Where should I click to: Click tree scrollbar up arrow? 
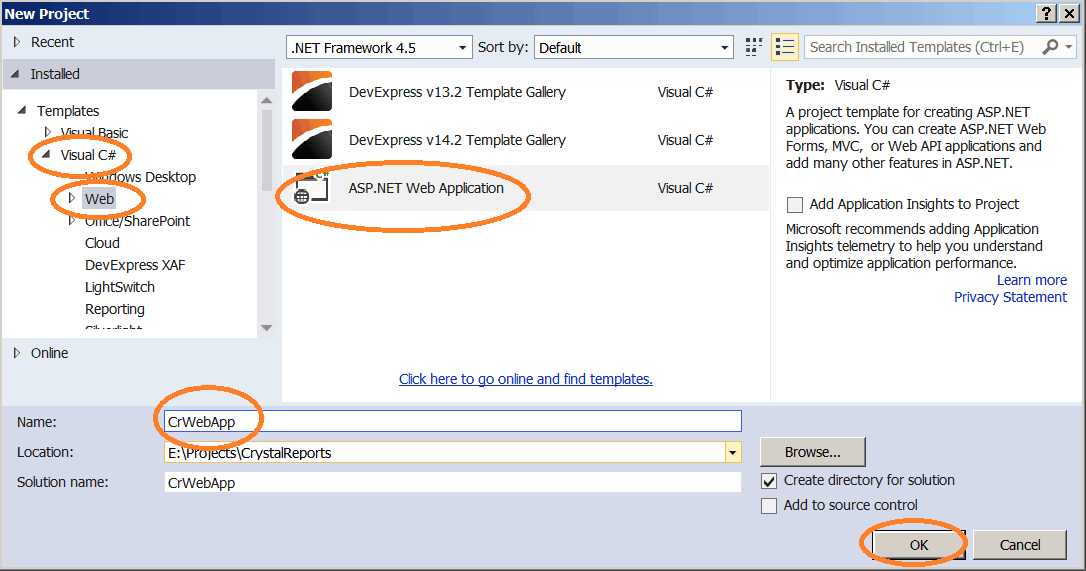click(267, 100)
